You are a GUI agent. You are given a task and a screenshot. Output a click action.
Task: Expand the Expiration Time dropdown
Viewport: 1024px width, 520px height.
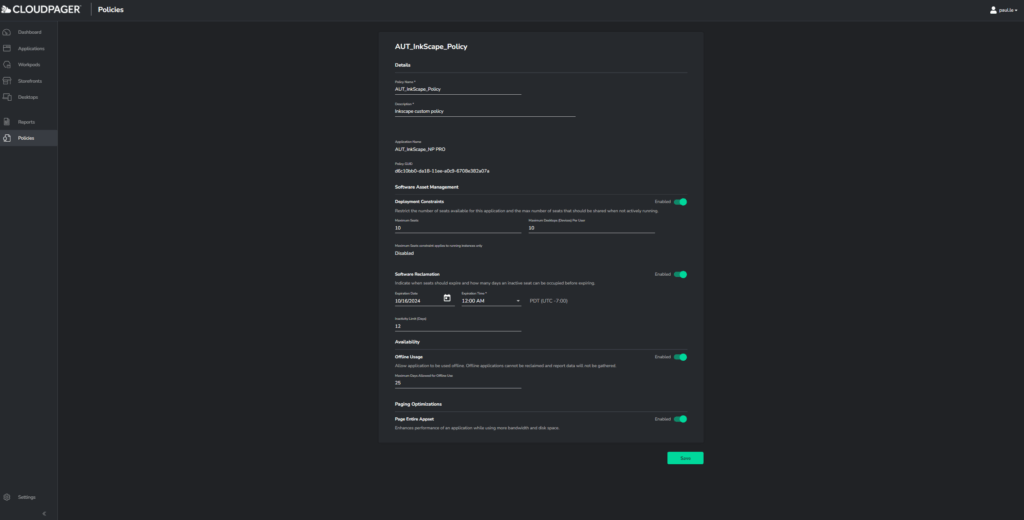491,301
